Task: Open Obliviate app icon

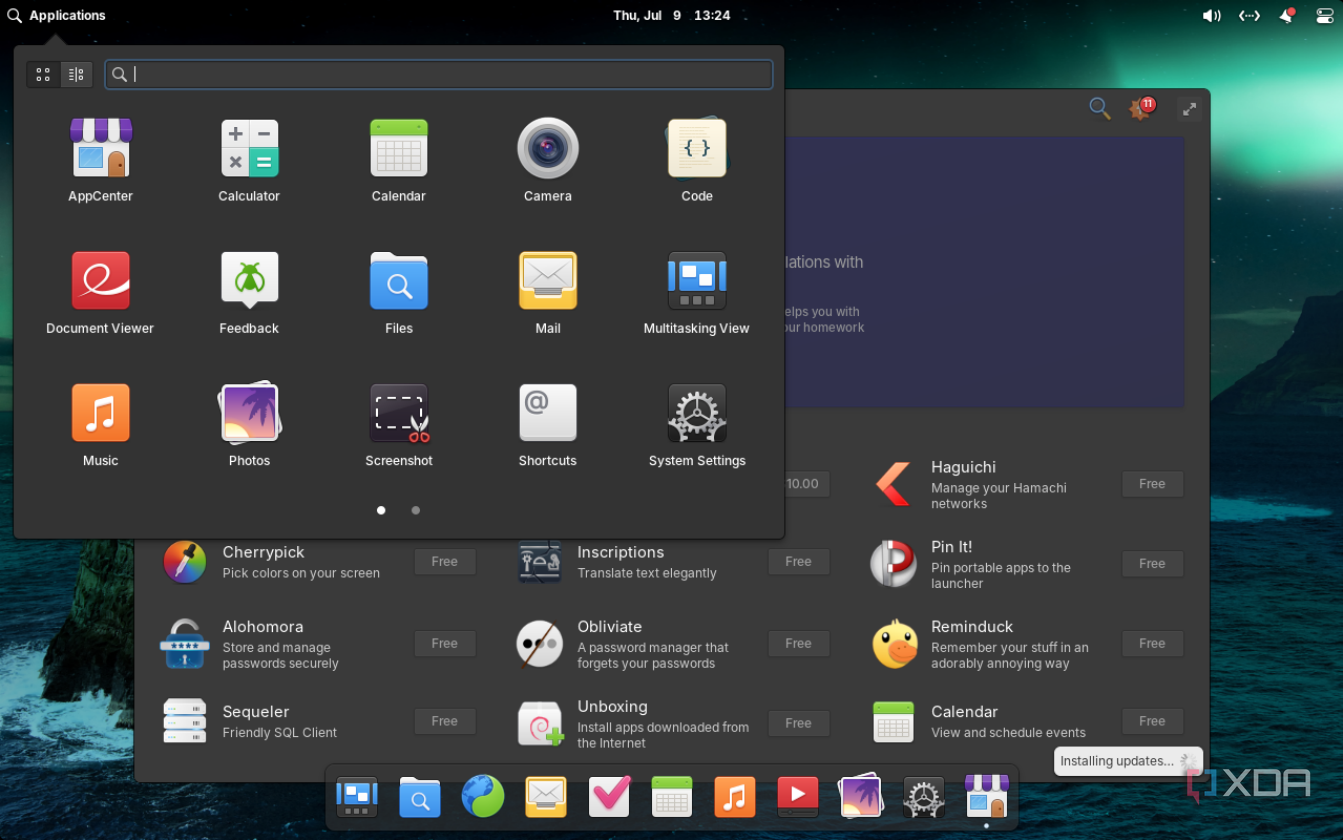Action: click(539, 644)
